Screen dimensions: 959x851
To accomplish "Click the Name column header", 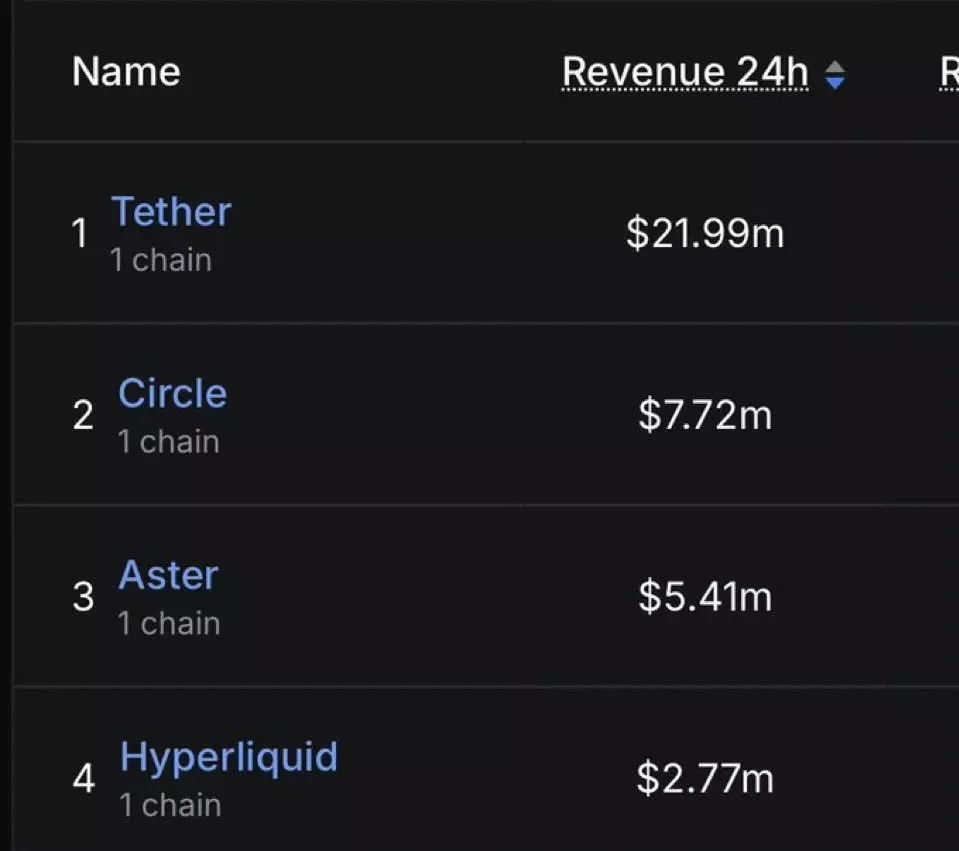I will coord(126,72).
